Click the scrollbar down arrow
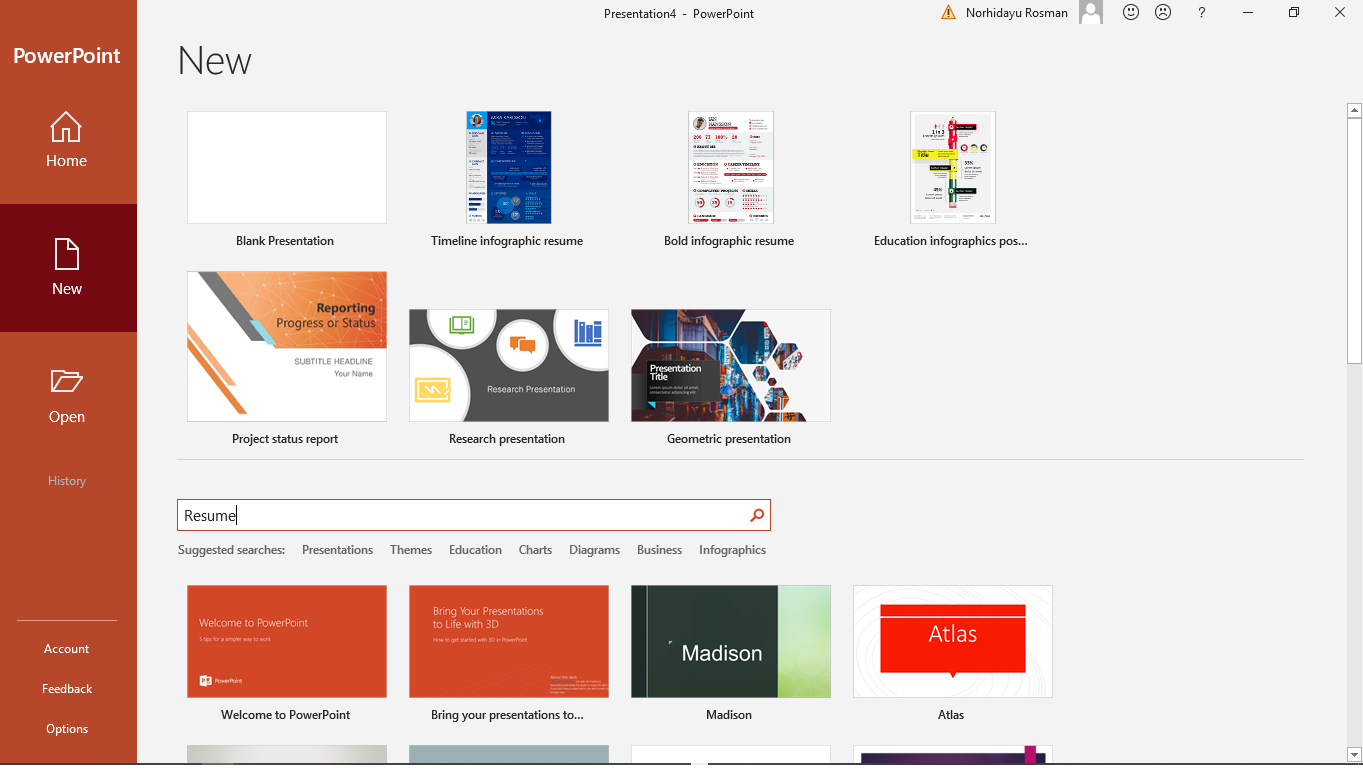 pyautogui.click(x=1354, y=753)
